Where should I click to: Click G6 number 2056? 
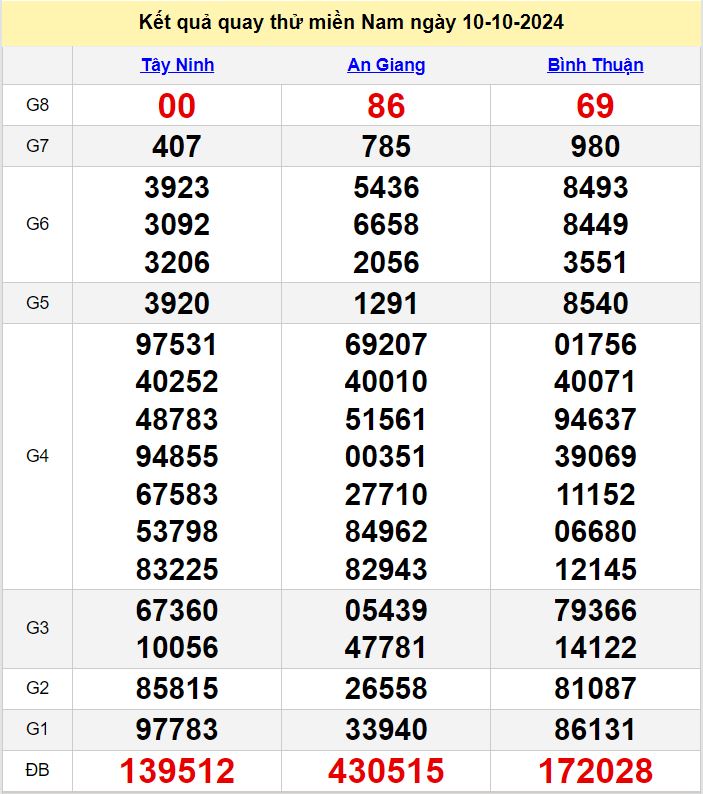click(x=386, y=262)
